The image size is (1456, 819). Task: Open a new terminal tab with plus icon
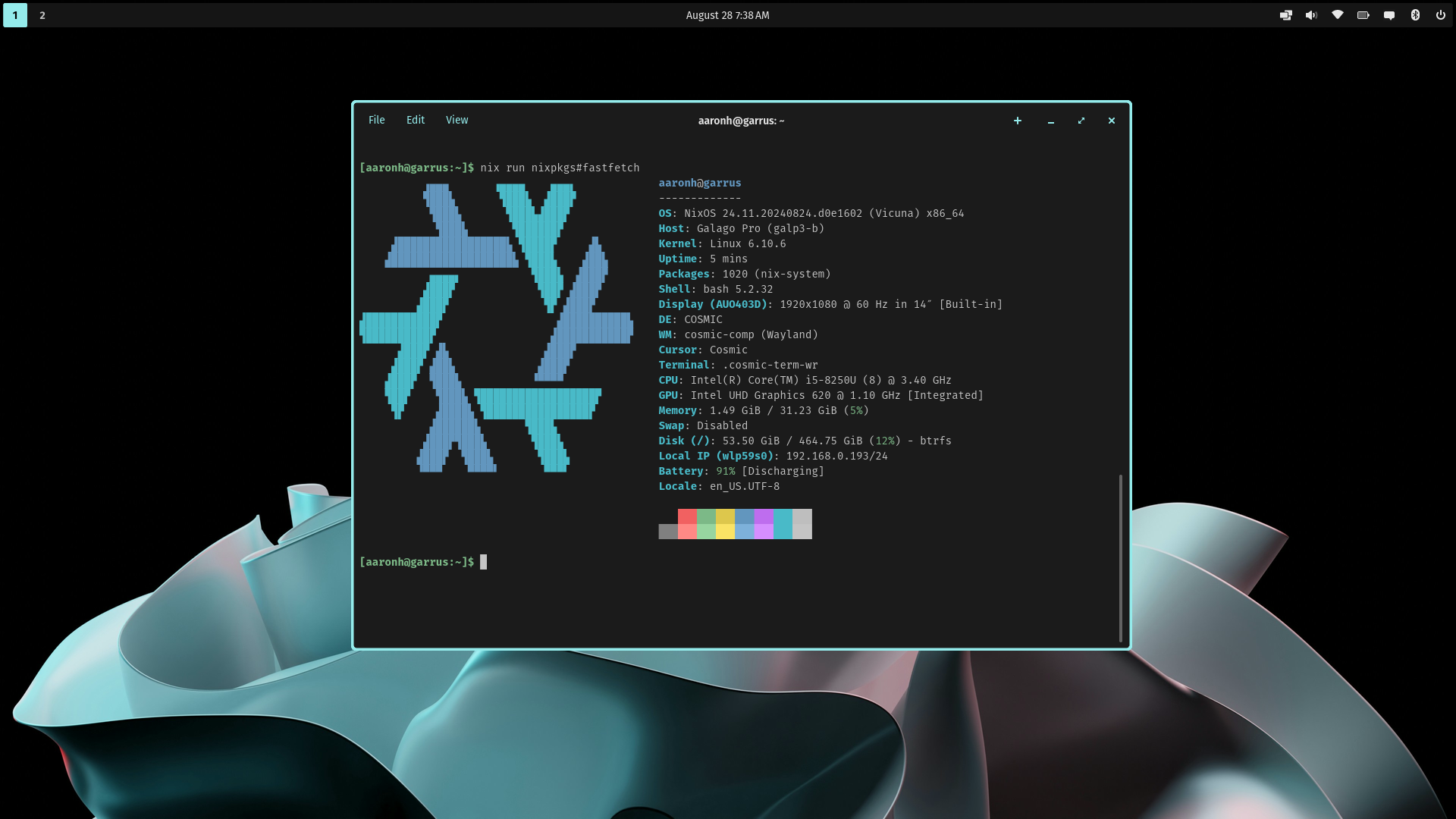click(x=1018, y=121)
